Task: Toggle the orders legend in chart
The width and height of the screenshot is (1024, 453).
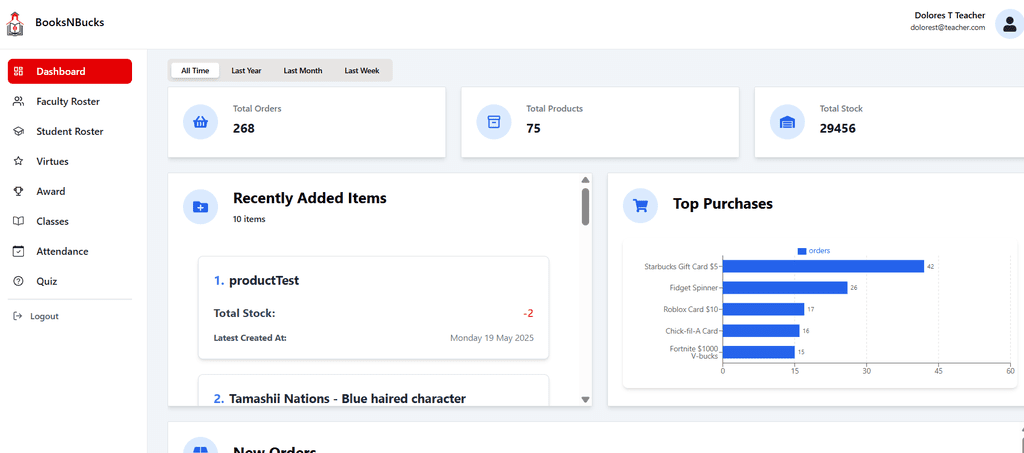Action: (814, 251)
